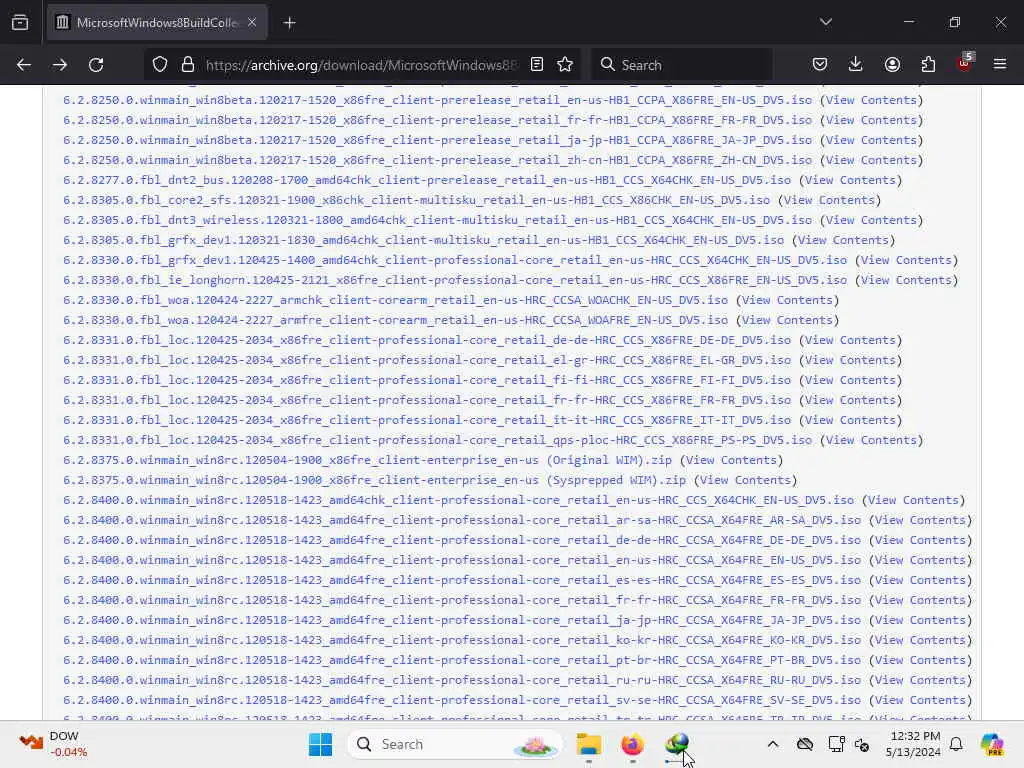1024x768 pixels.
Task: Open the Firefox account icon
Action: (x=892, y=65)
